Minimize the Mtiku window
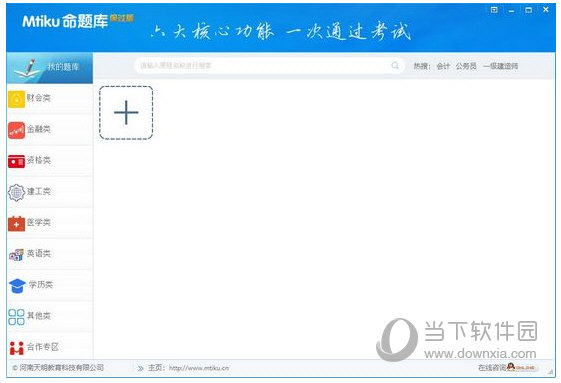 point(511,10)
